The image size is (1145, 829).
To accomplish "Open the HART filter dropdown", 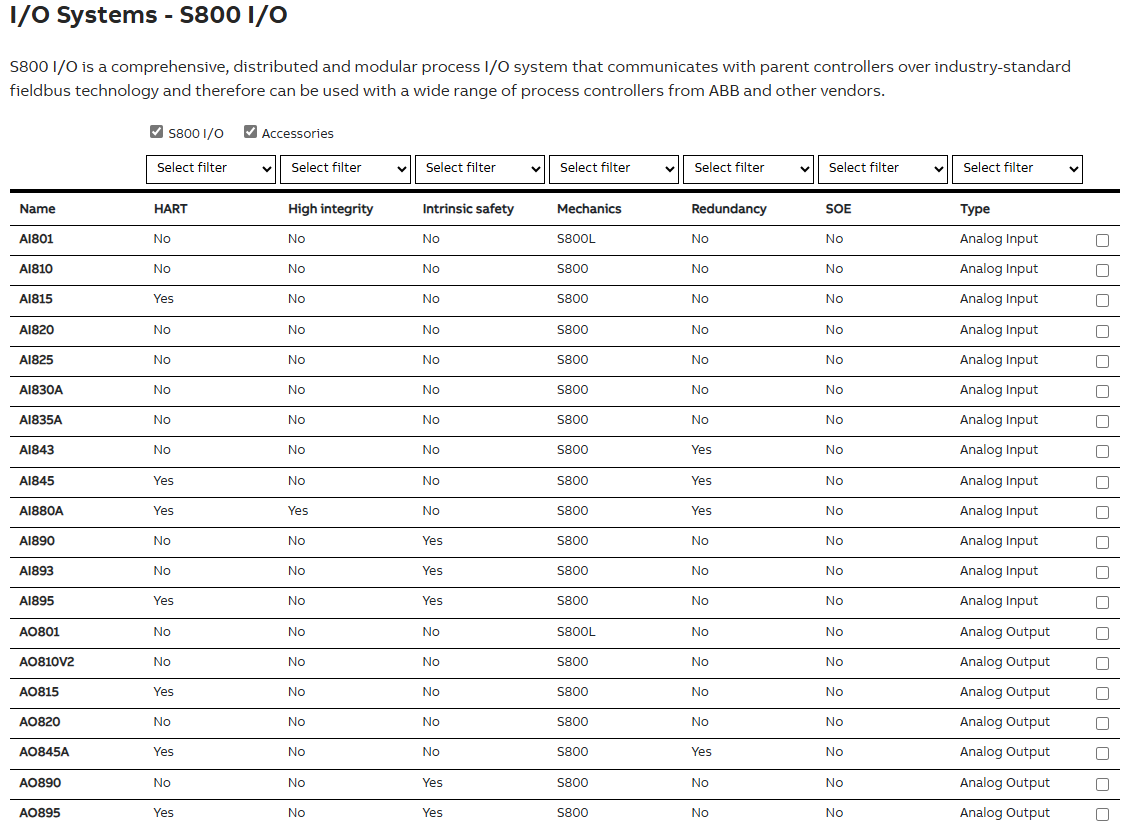I will click(x=211, y=169).
